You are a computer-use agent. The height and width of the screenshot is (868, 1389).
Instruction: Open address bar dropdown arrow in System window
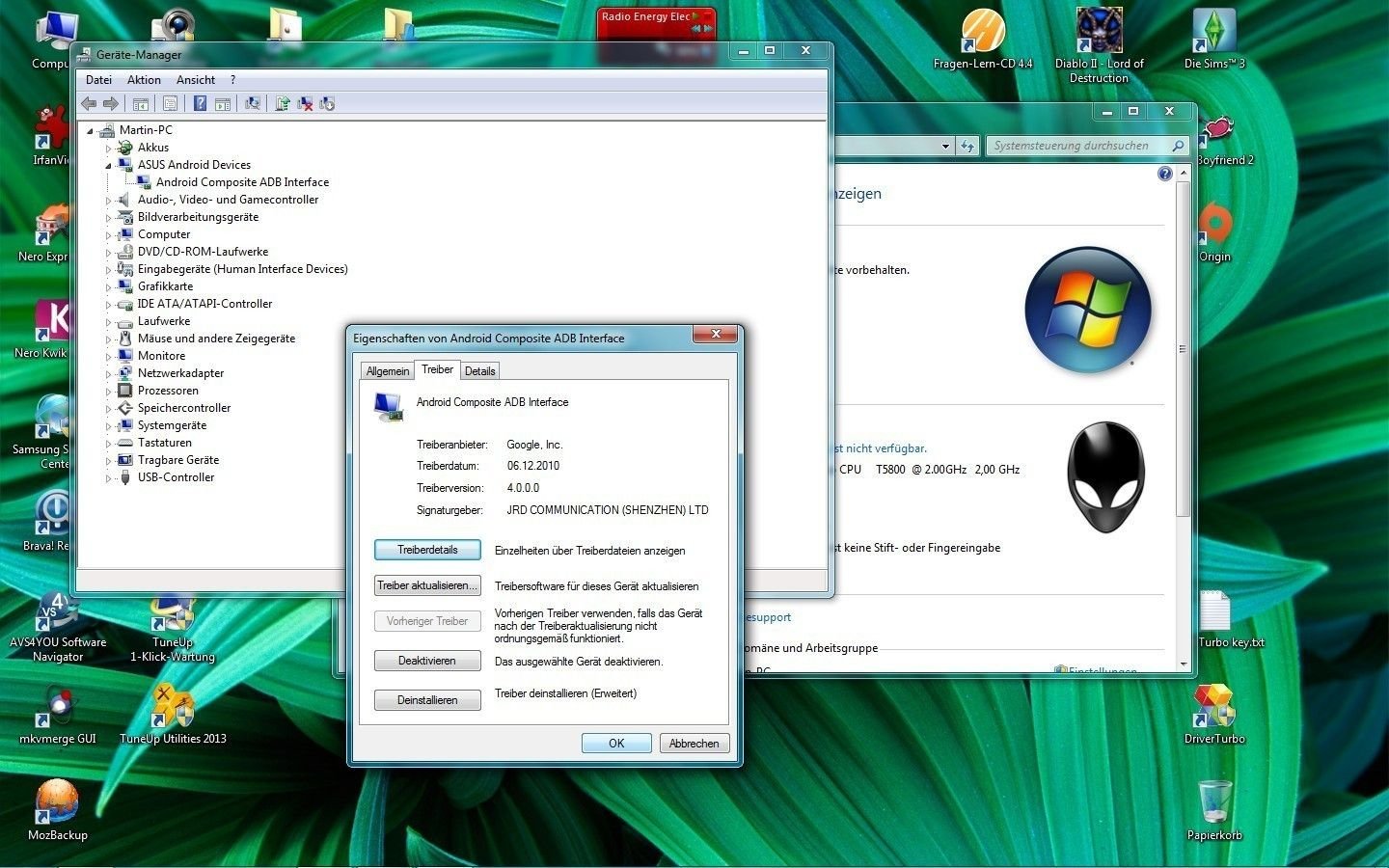[x=945, y=146]
